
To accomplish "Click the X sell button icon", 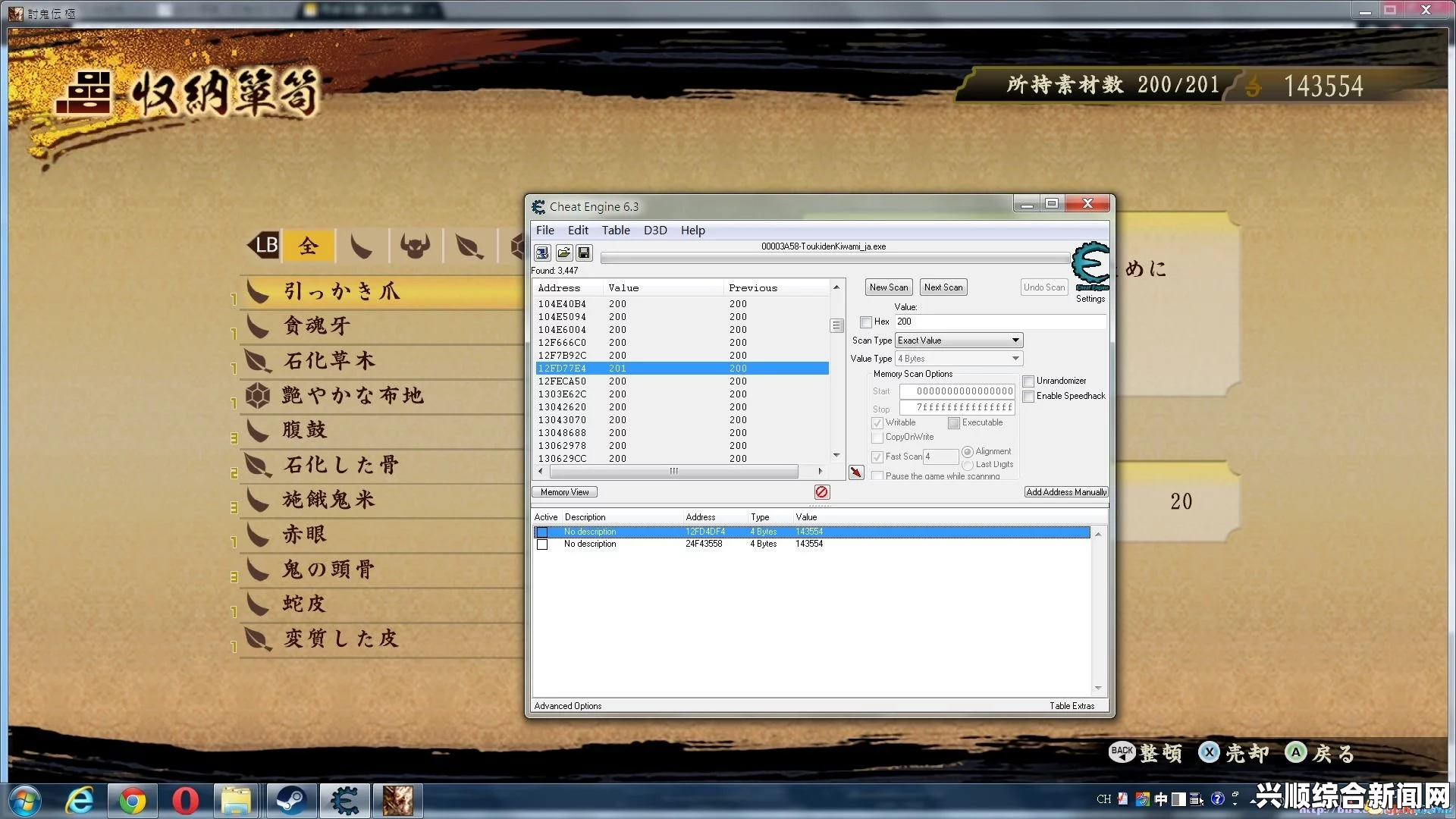I will click(1210, 752).
